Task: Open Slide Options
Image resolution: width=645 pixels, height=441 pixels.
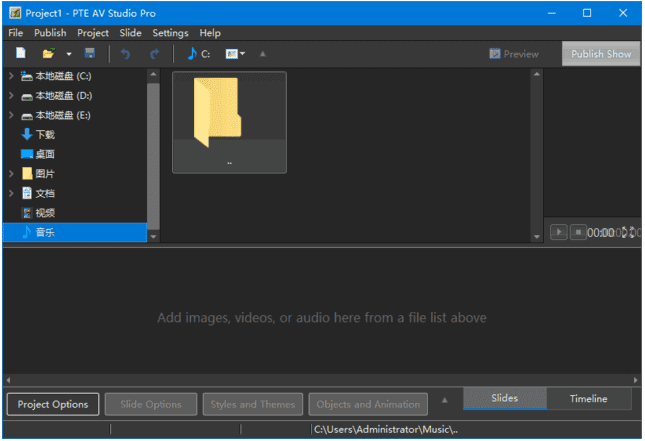Action: [151, 404]
